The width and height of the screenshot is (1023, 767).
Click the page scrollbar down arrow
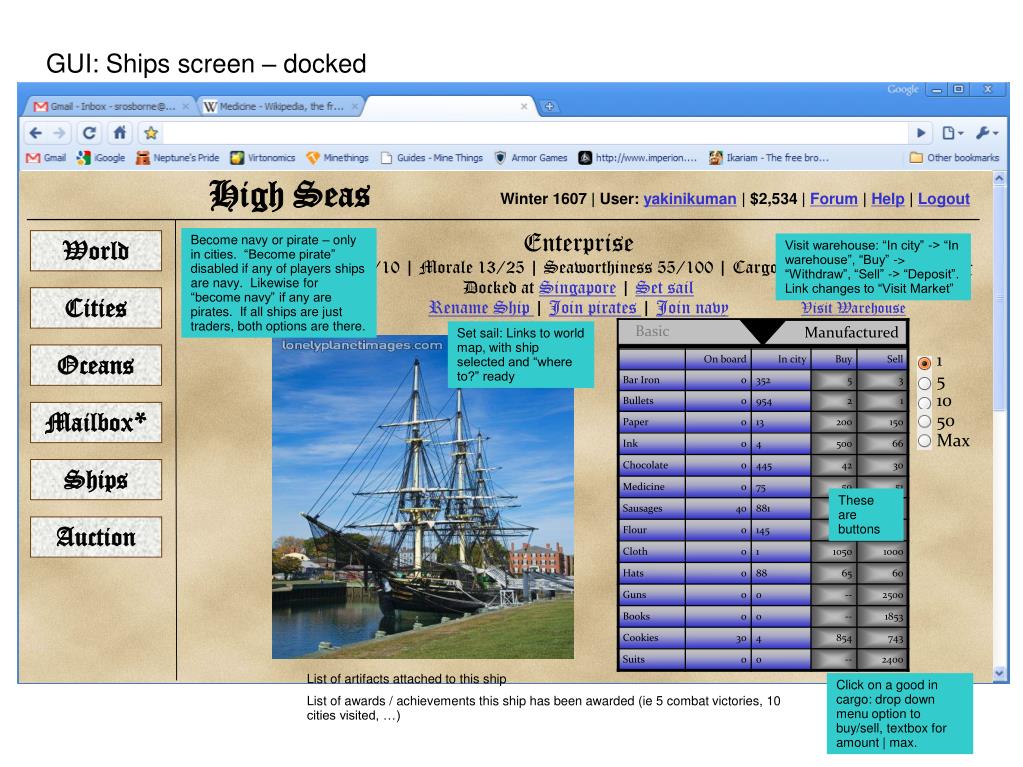[x=999, y=673]
